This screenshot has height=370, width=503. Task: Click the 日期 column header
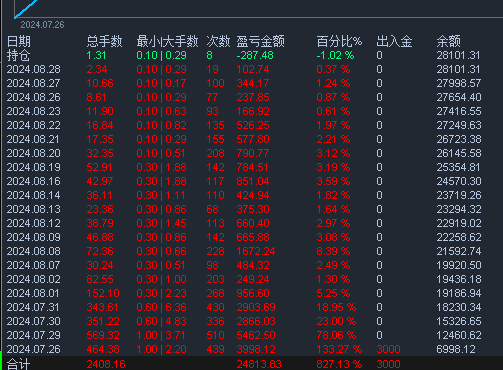[19, 42]
